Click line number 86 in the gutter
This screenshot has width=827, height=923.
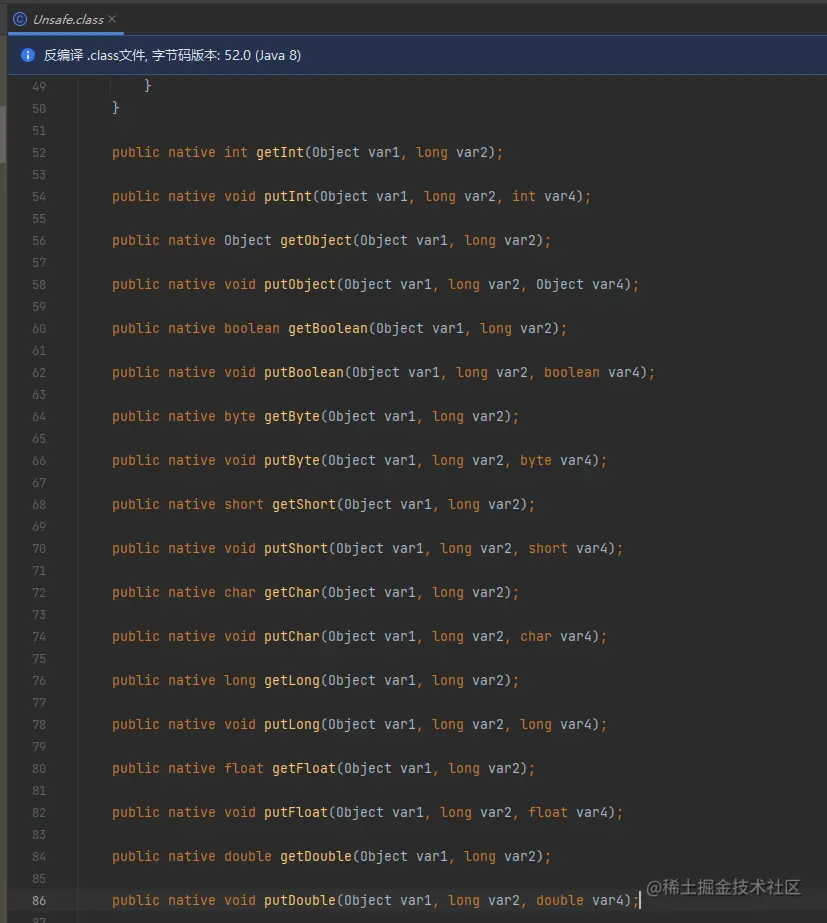39,901
